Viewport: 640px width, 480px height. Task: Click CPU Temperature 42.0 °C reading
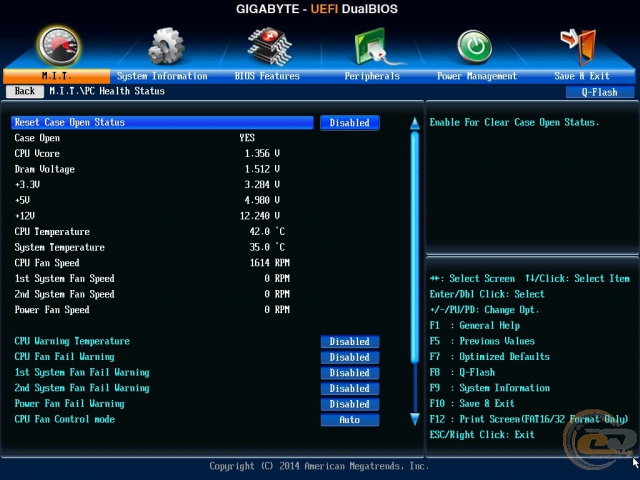point(267,231)
